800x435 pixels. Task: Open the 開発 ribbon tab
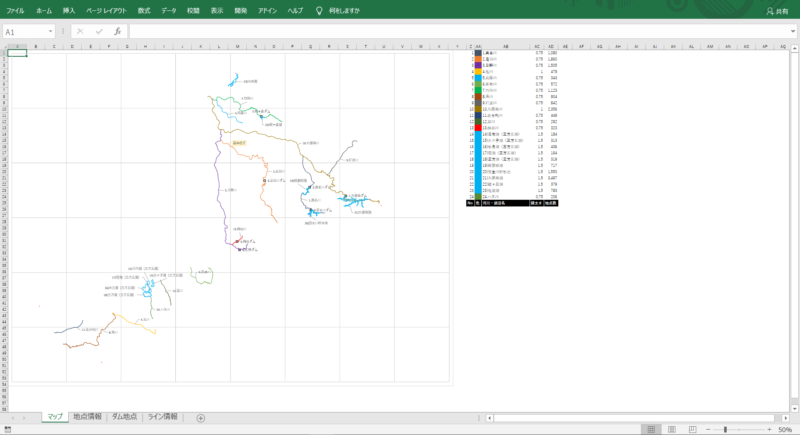(x=240, y=10)
